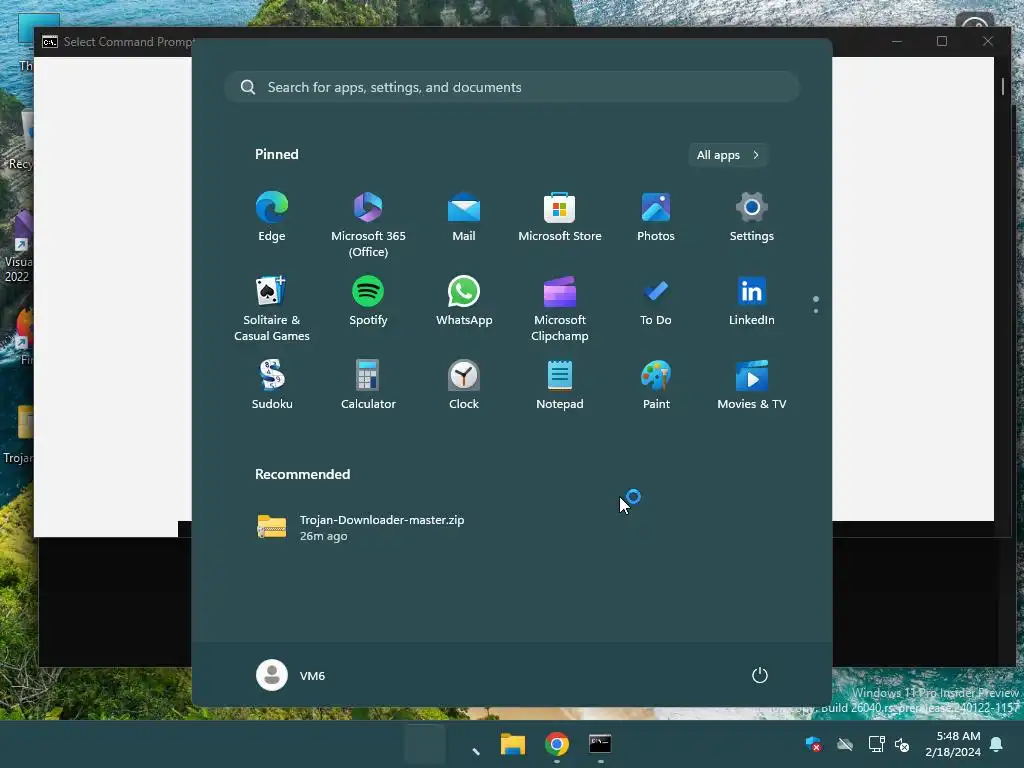1024x768 pixels.
Task: Maximize the Command Prompt window
Action: (942, 41)
